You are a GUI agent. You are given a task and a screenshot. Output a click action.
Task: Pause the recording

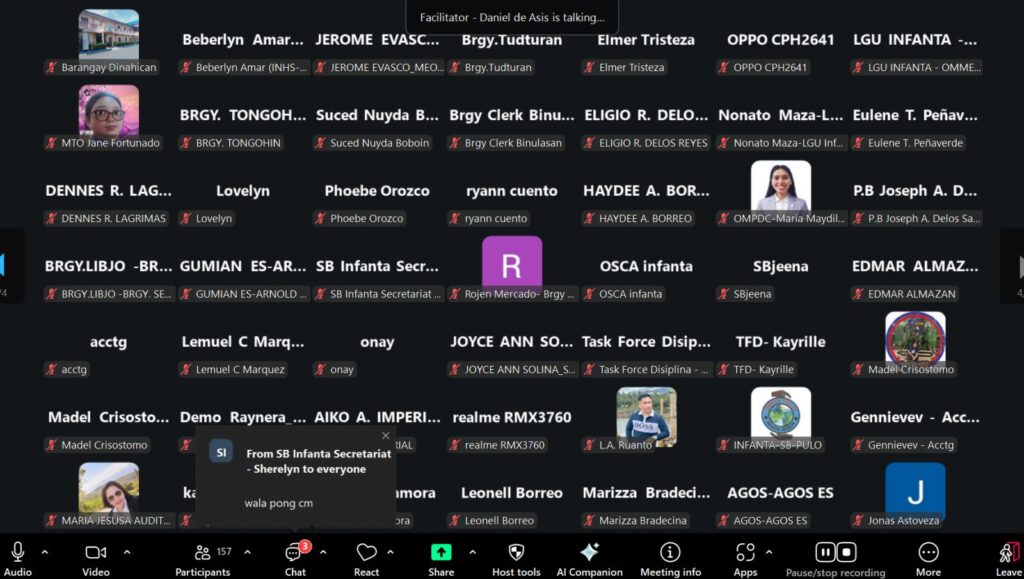click(825, 552)
